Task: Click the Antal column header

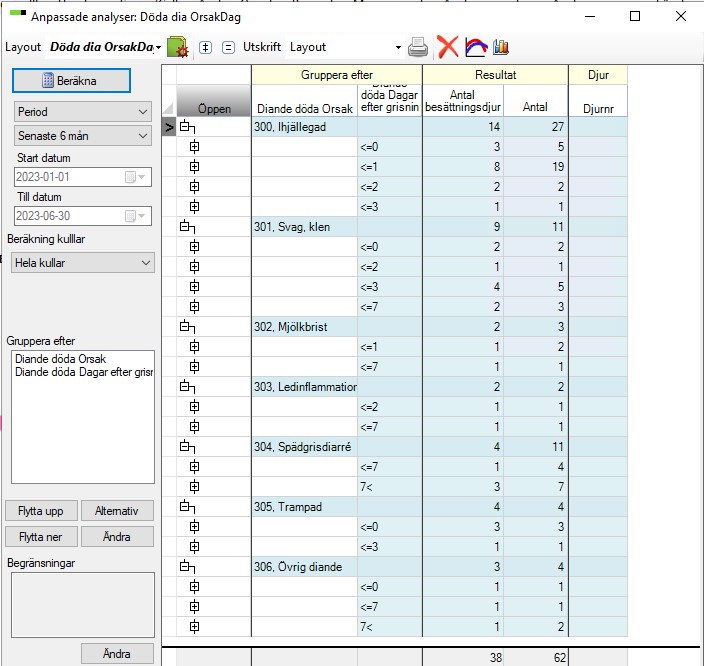Action: point(536,101)
